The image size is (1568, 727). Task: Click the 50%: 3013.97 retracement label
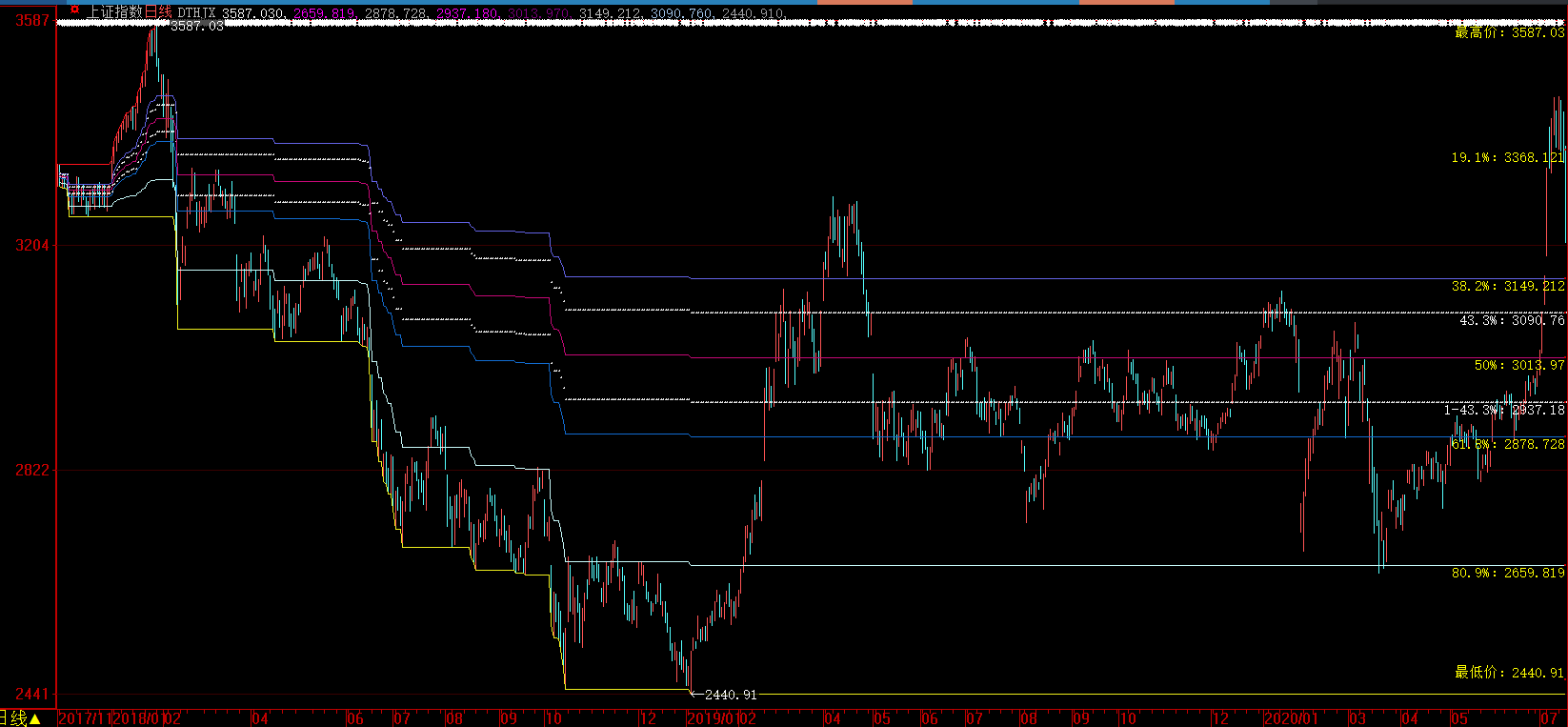[x=1519, y=365]
